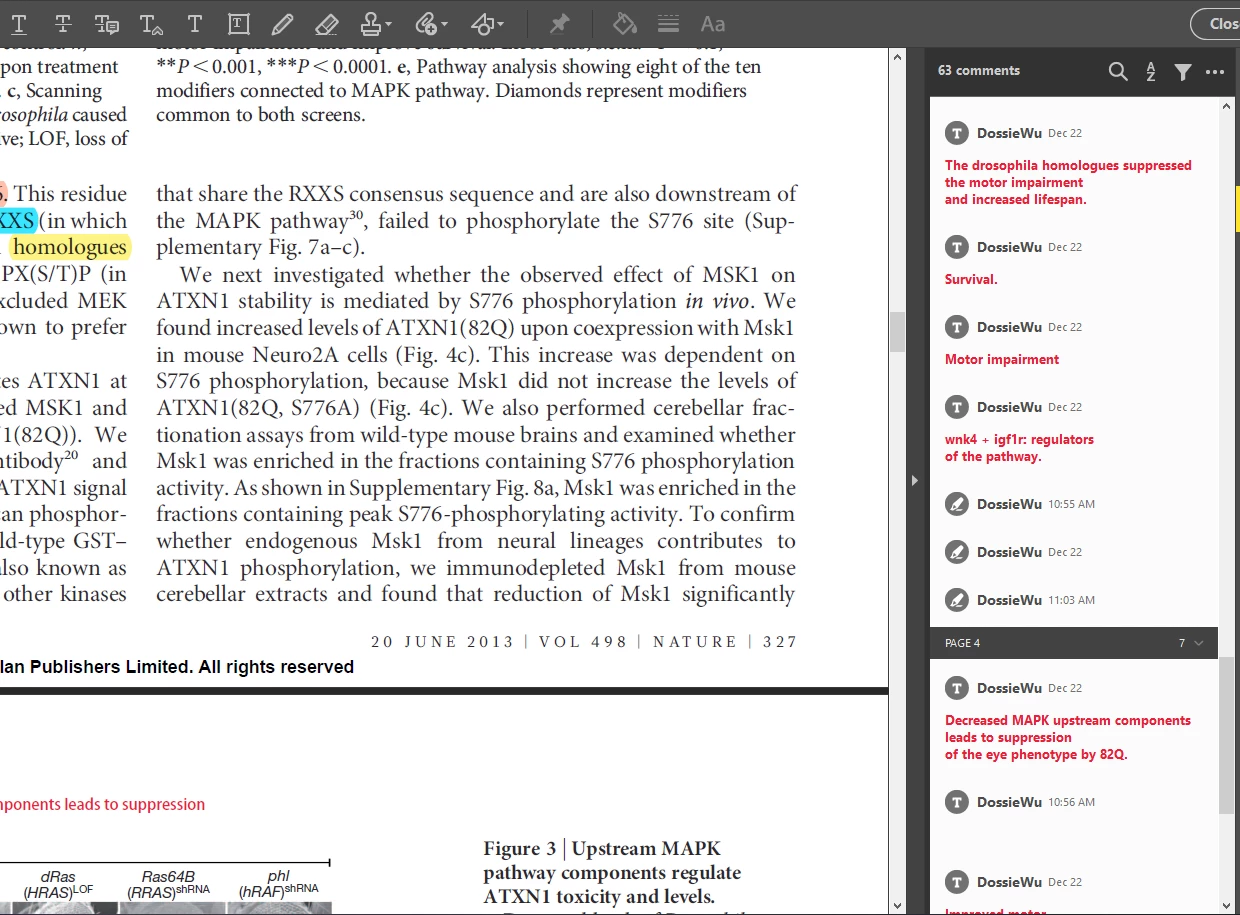Click the comments list scroll-down arrow

(x=1227, y=905)
